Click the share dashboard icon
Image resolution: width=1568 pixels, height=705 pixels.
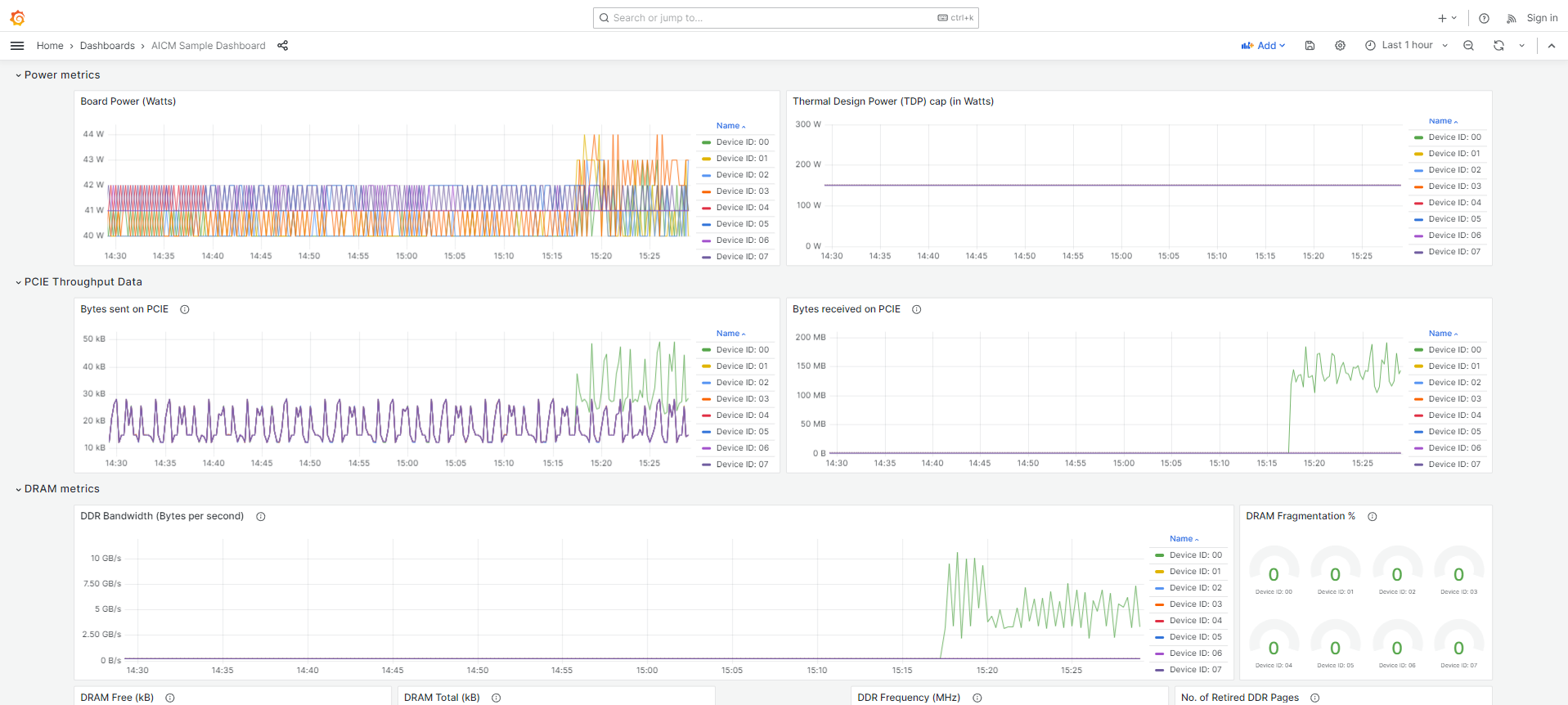[x=282, y=46]
